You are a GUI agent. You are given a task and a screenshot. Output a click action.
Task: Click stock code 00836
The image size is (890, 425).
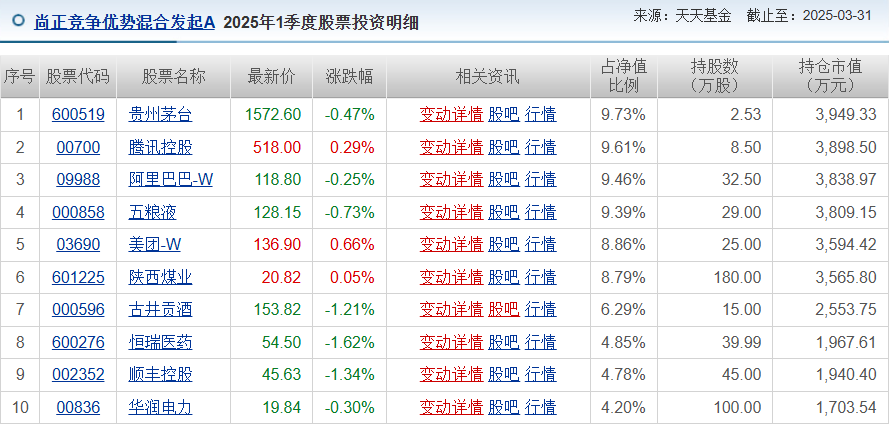pyautogui.click(x=78, y=407)
